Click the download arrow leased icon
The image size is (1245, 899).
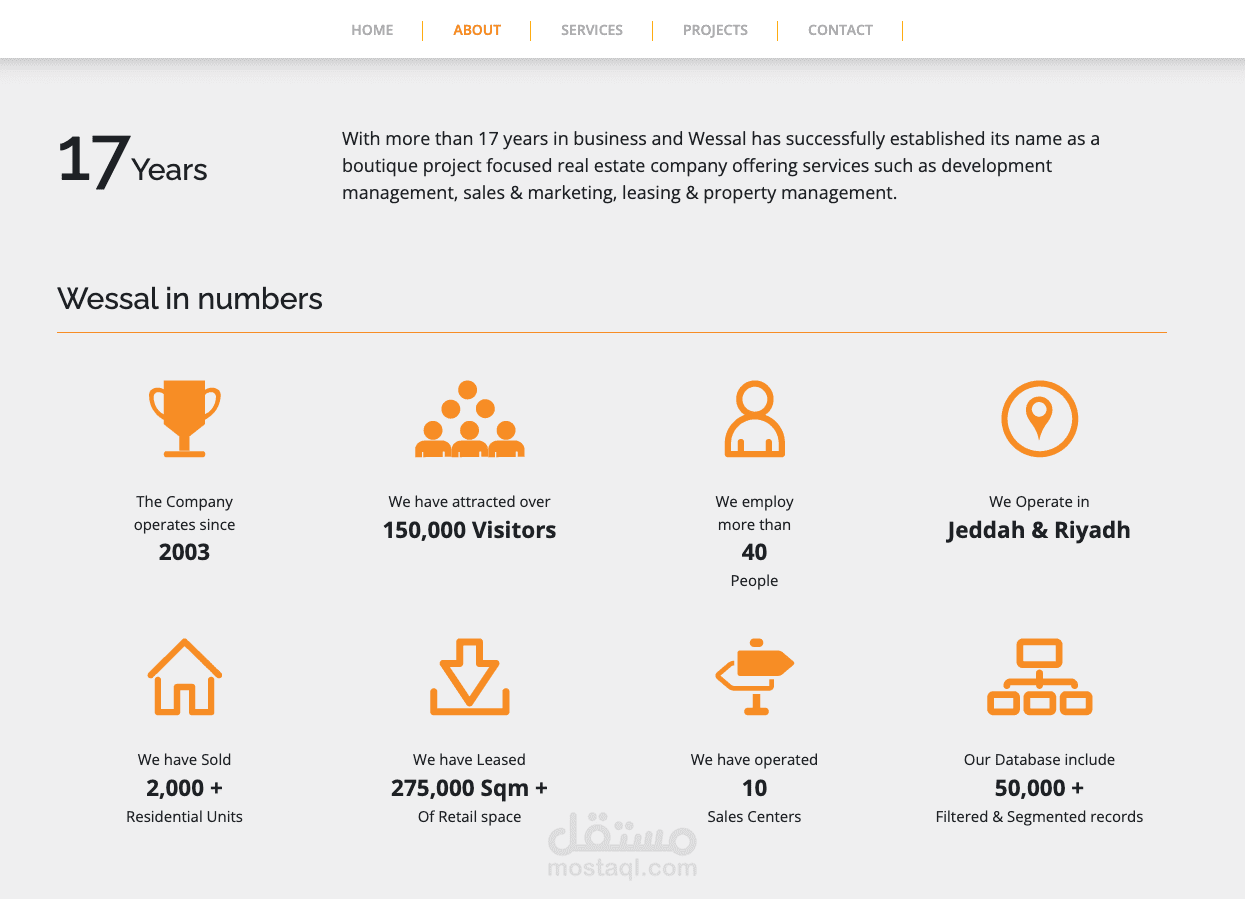click(x=470, y=677)
